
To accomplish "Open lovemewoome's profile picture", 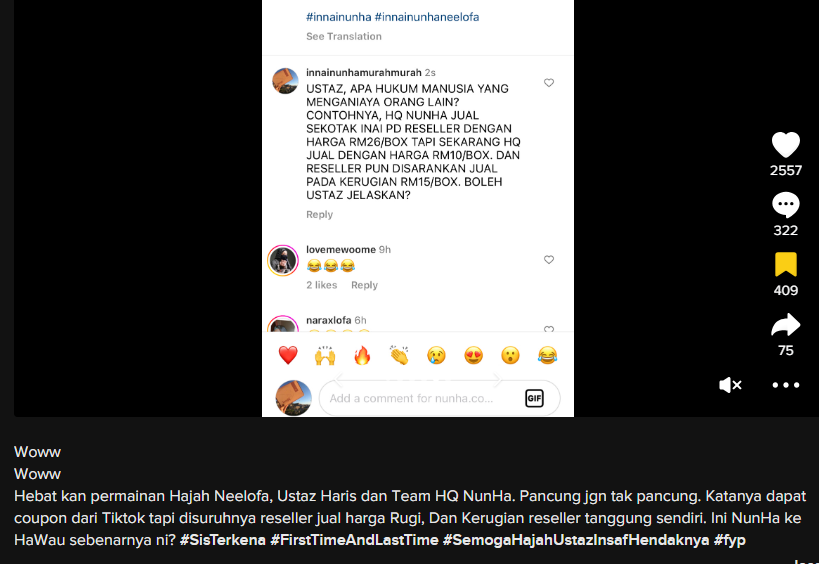I will coord(283,260).
